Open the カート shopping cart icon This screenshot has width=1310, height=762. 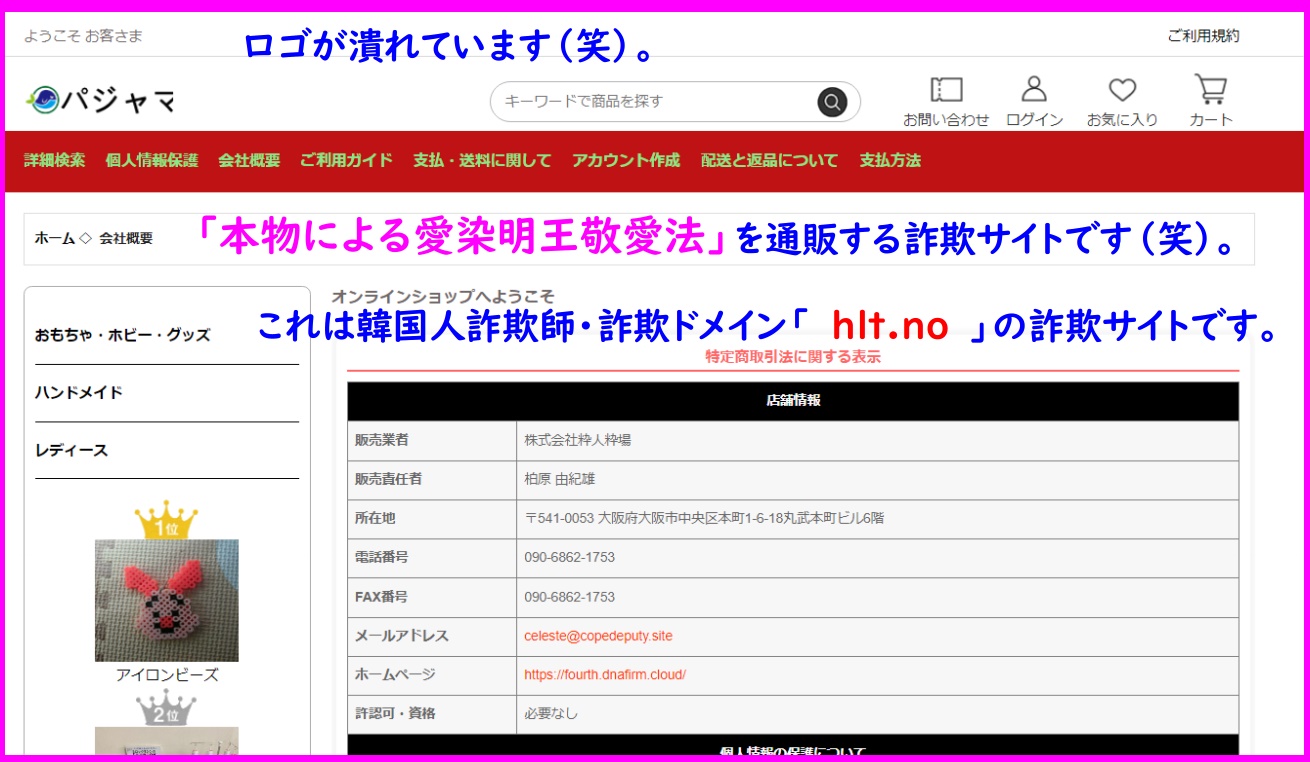coord(1210,91)
